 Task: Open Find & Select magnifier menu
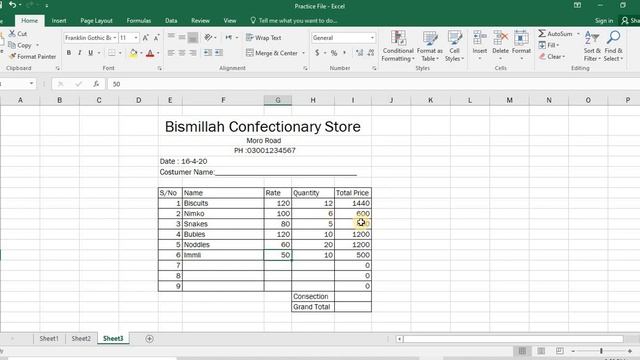pos(613,46)
